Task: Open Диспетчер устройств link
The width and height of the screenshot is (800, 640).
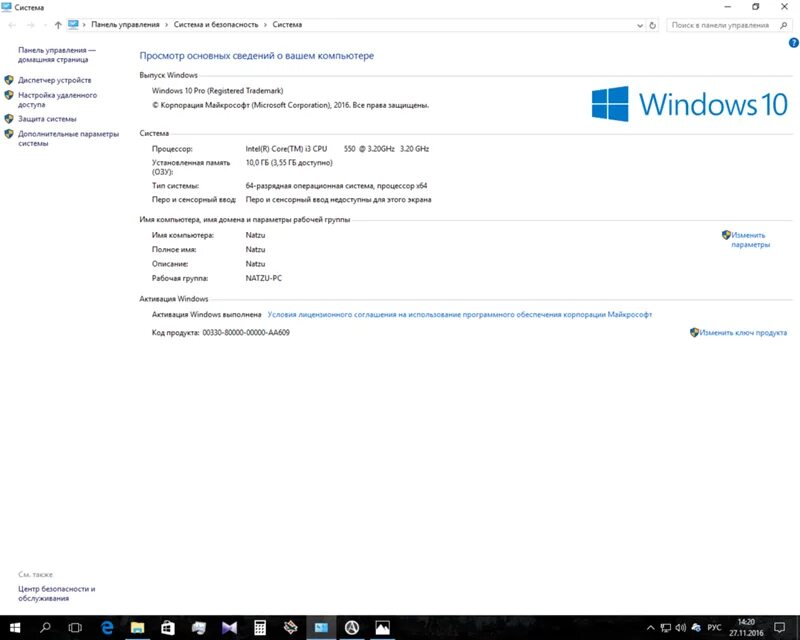Action: [x=55, y=80]
